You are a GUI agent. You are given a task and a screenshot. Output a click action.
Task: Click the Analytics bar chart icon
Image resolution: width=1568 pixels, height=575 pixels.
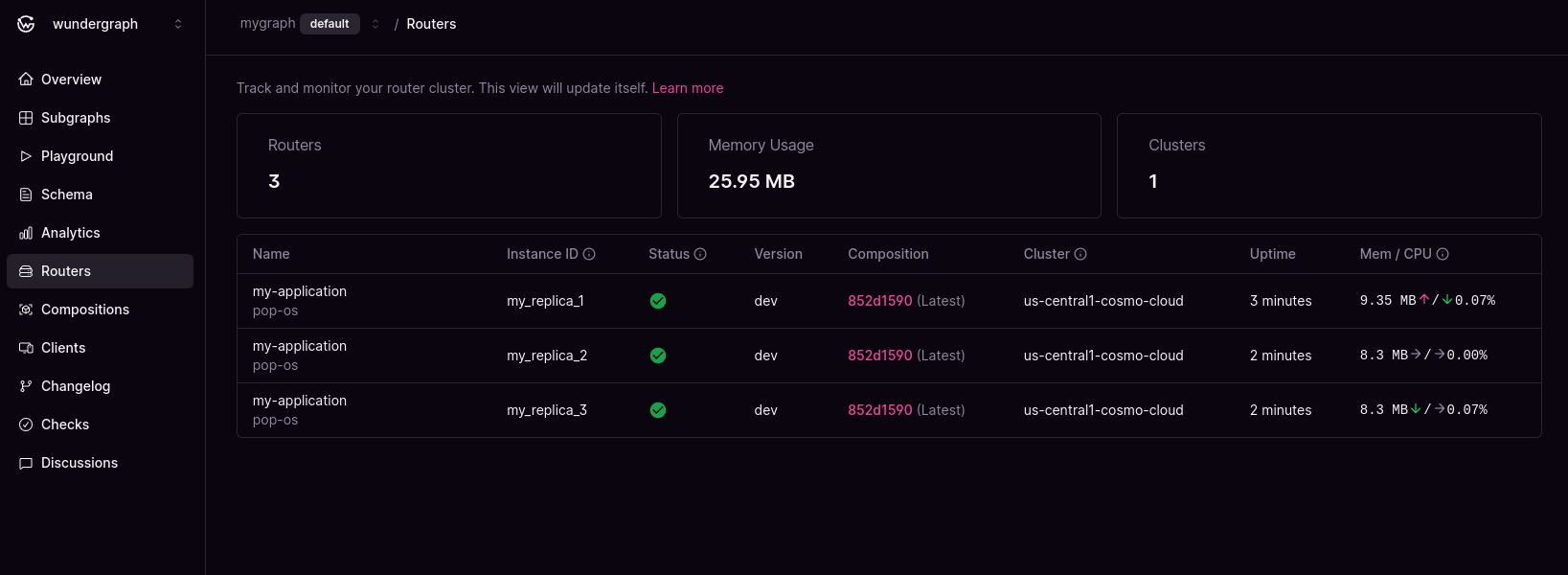pos(26,233)
